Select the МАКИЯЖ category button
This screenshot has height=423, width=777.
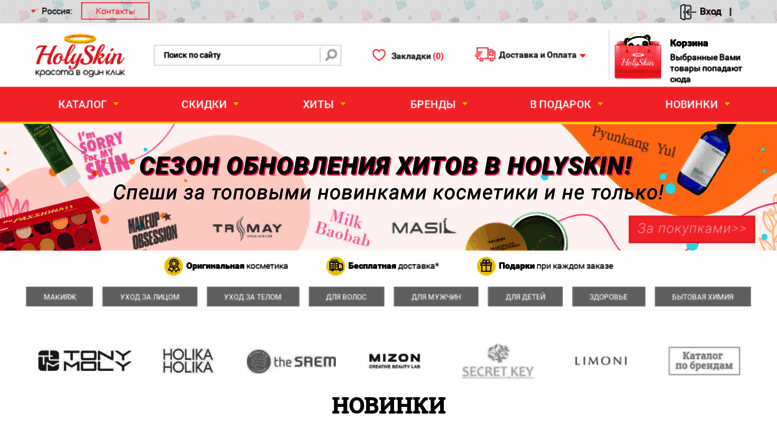[x=59, y=297]
